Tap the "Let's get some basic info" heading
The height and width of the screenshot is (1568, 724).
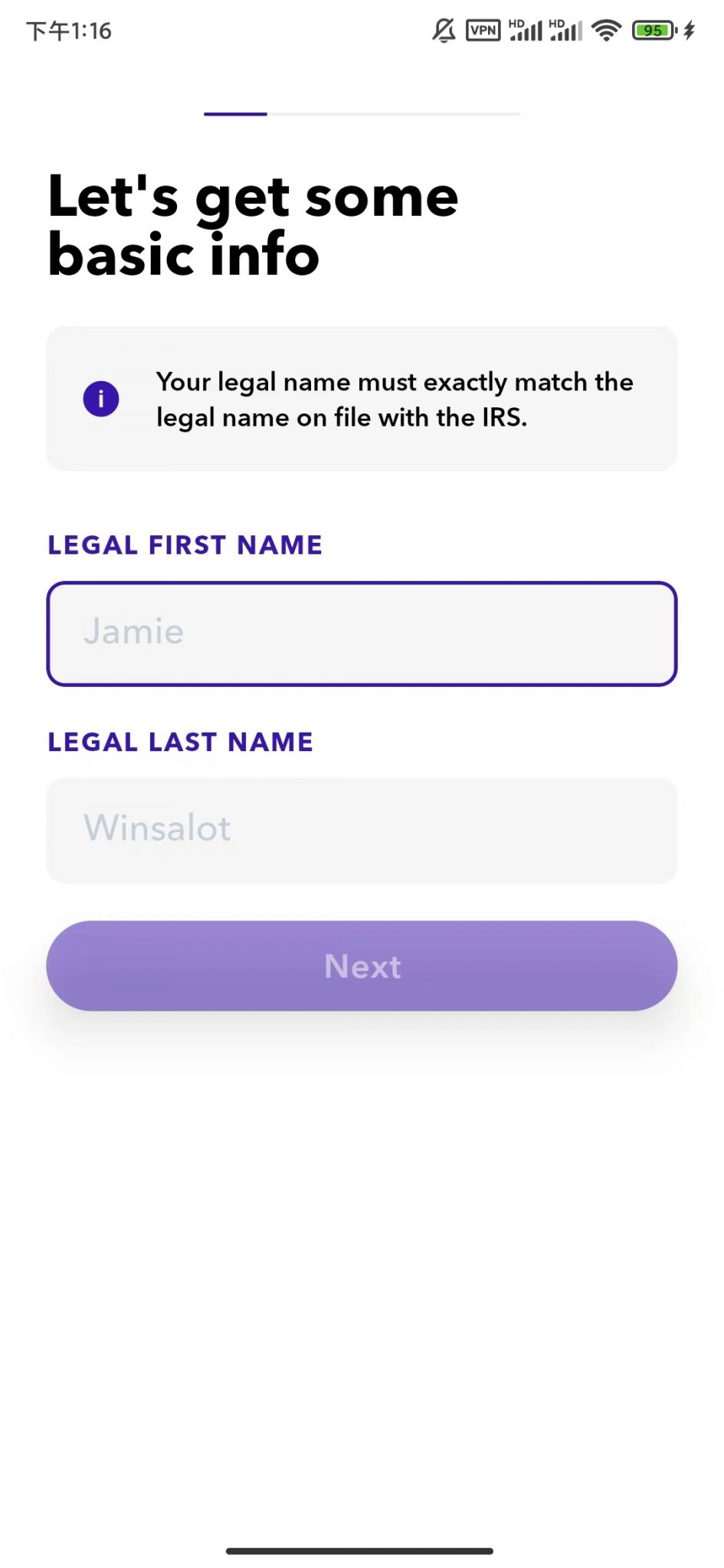pos(253,225)
